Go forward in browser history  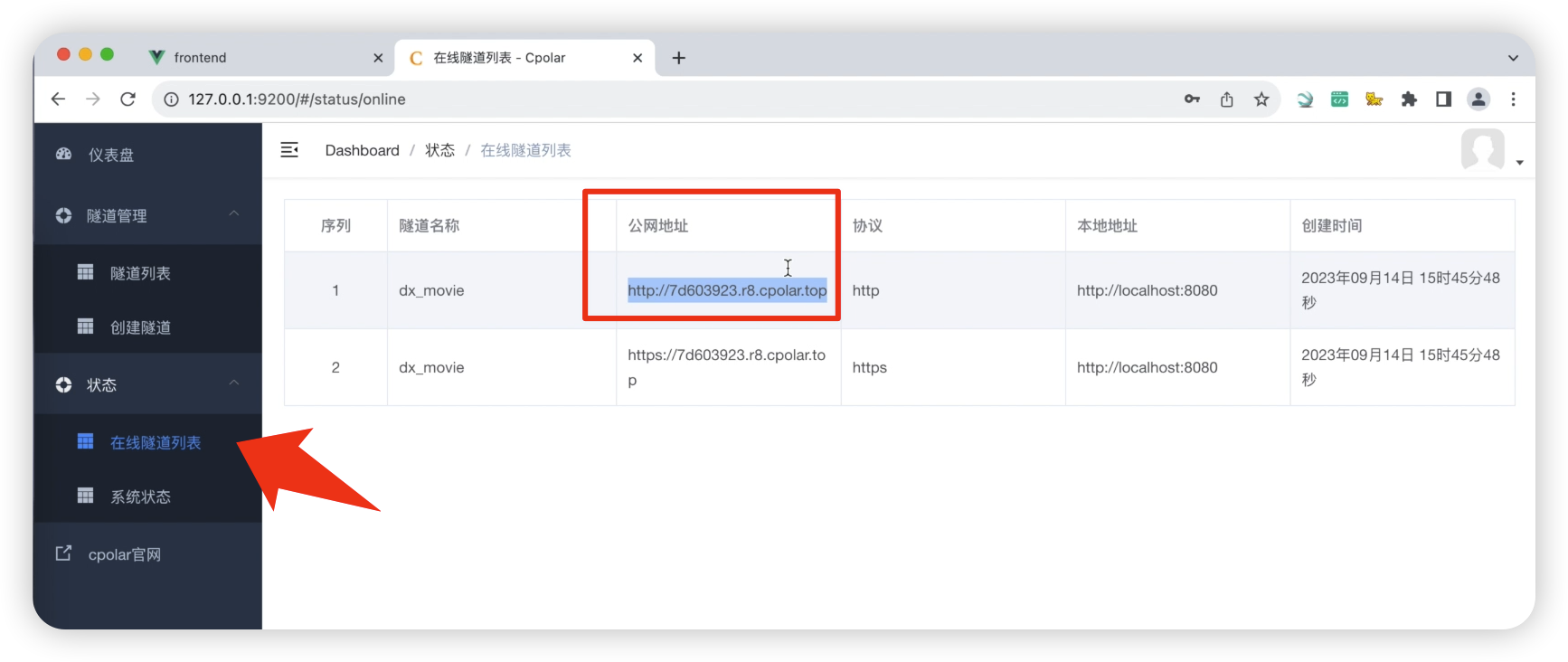click(93, 99)
